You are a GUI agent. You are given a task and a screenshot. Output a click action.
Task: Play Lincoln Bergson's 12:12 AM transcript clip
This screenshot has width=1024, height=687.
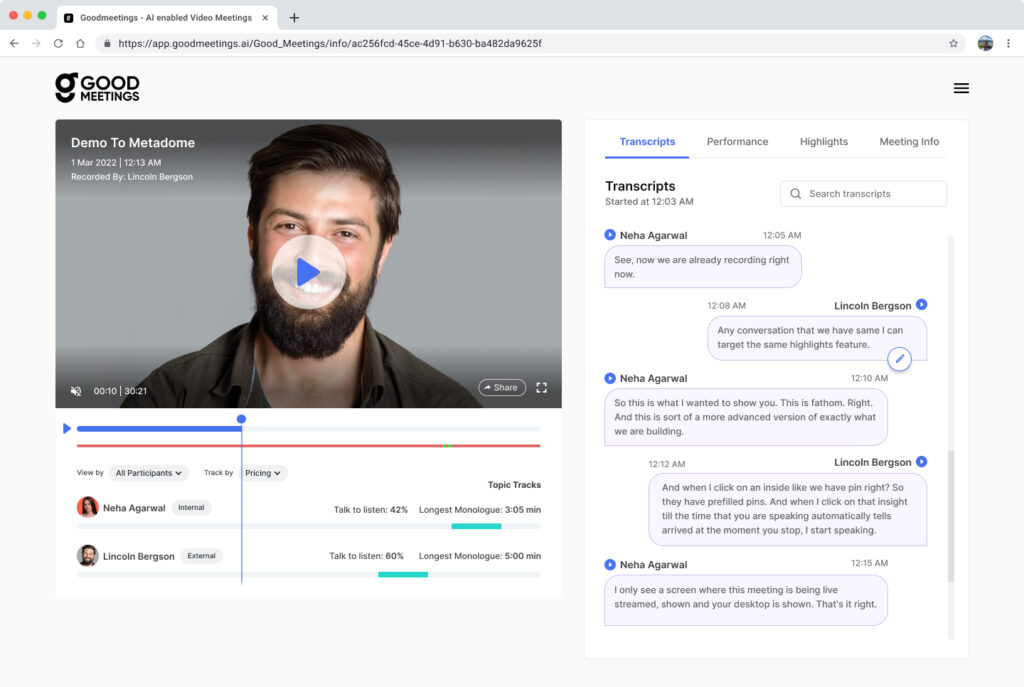[922, 462]
